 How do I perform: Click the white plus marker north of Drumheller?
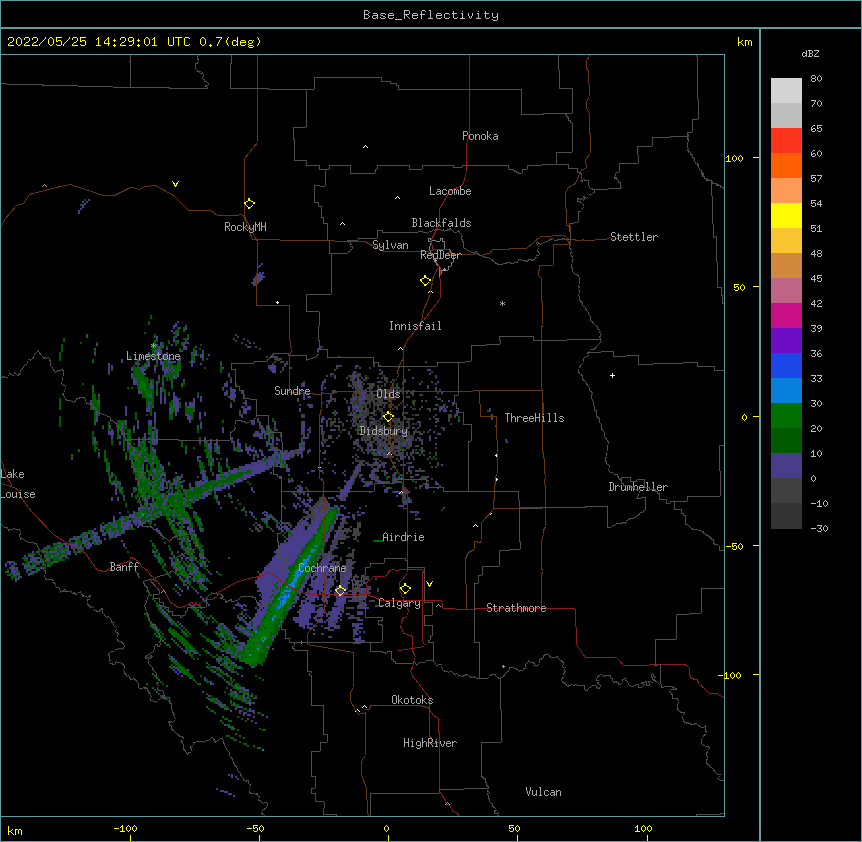tap(612, 375)
